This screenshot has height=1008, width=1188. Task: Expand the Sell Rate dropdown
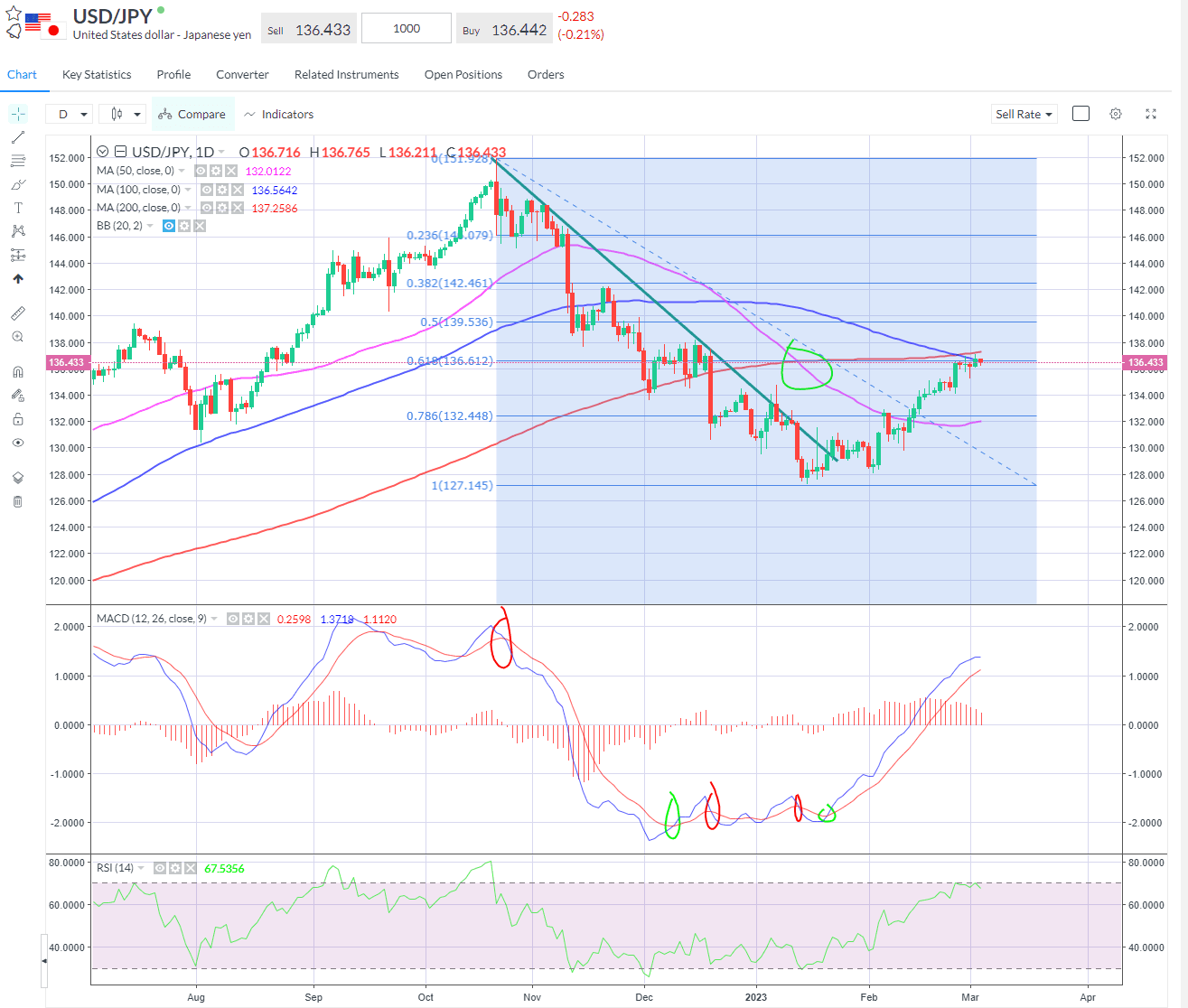pyautogui.click(x=1024, y=114)
